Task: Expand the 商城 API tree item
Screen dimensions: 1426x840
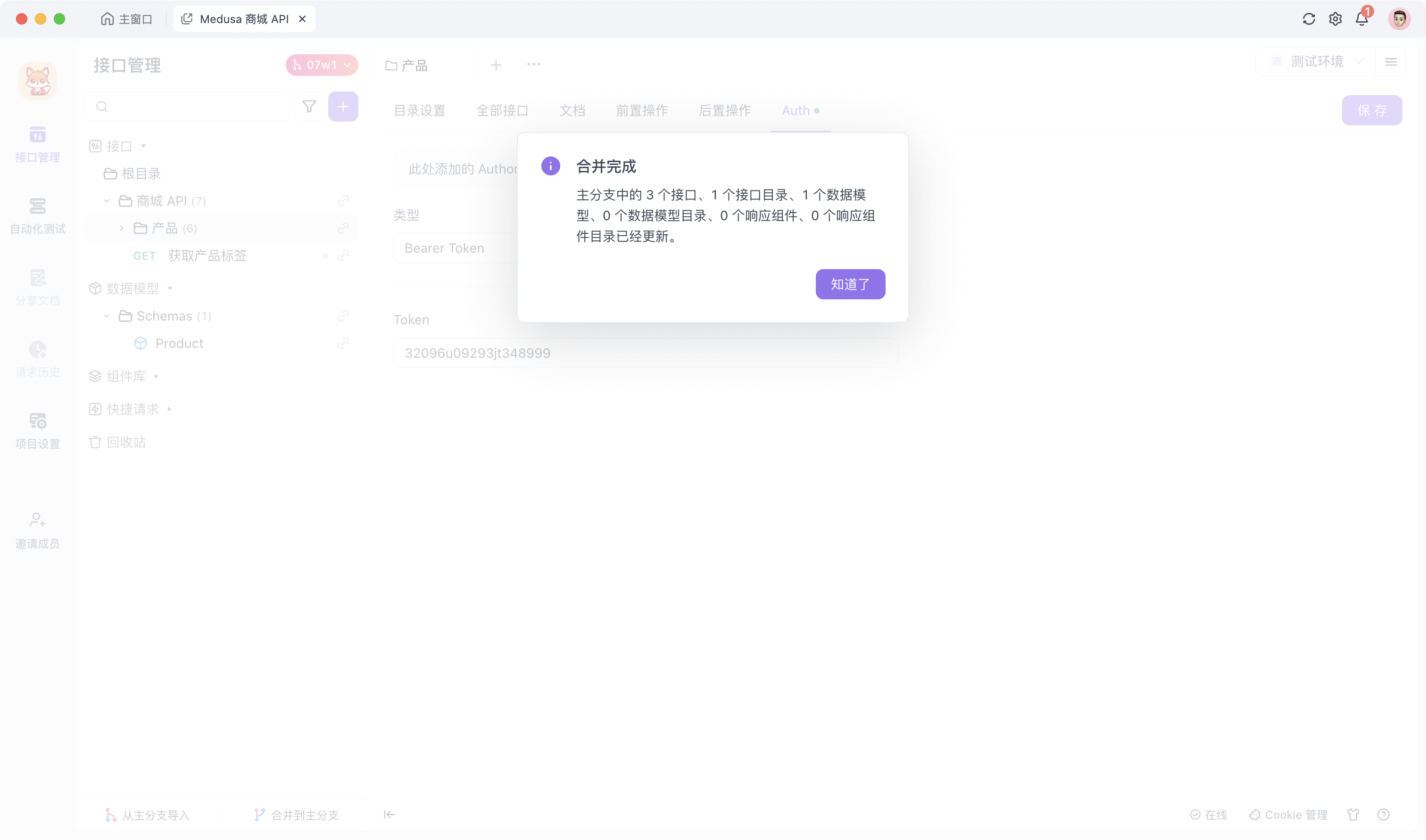Action: click(x=106, y=201)
